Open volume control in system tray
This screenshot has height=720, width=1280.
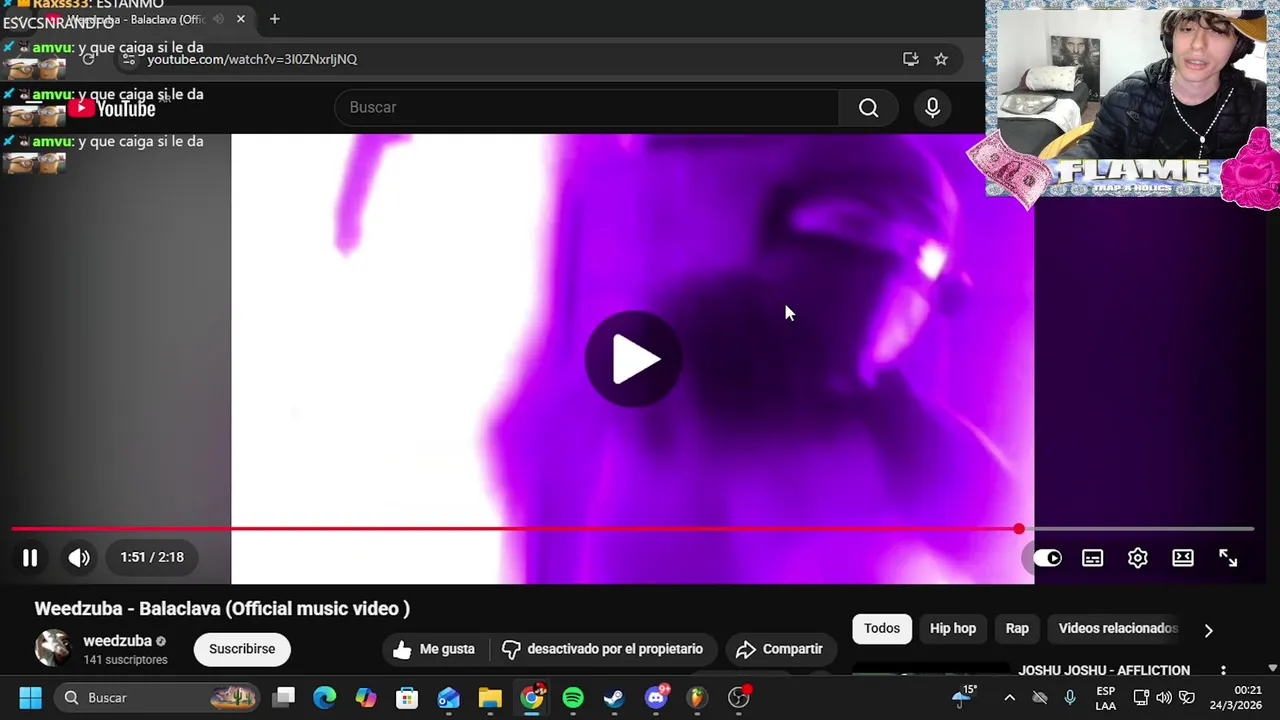click(1163, 698)
